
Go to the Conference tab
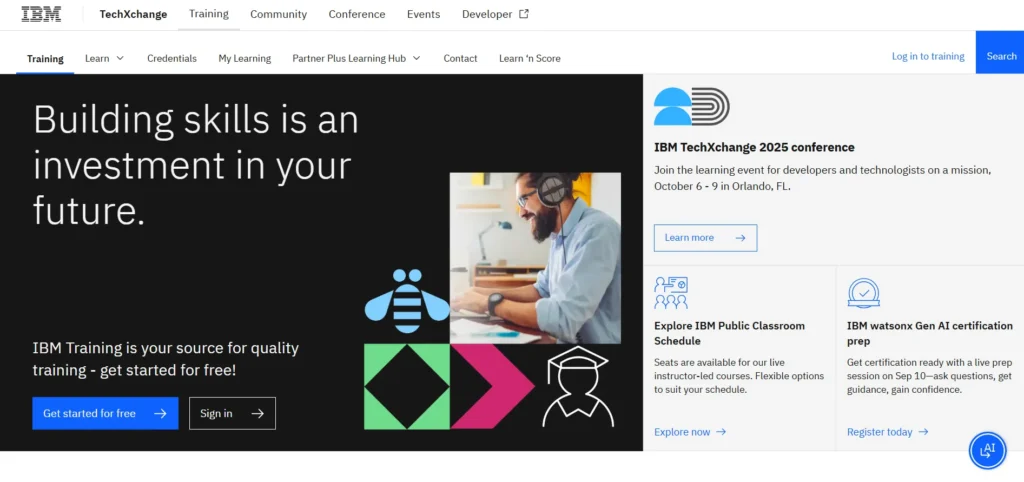tap(357, 14)
